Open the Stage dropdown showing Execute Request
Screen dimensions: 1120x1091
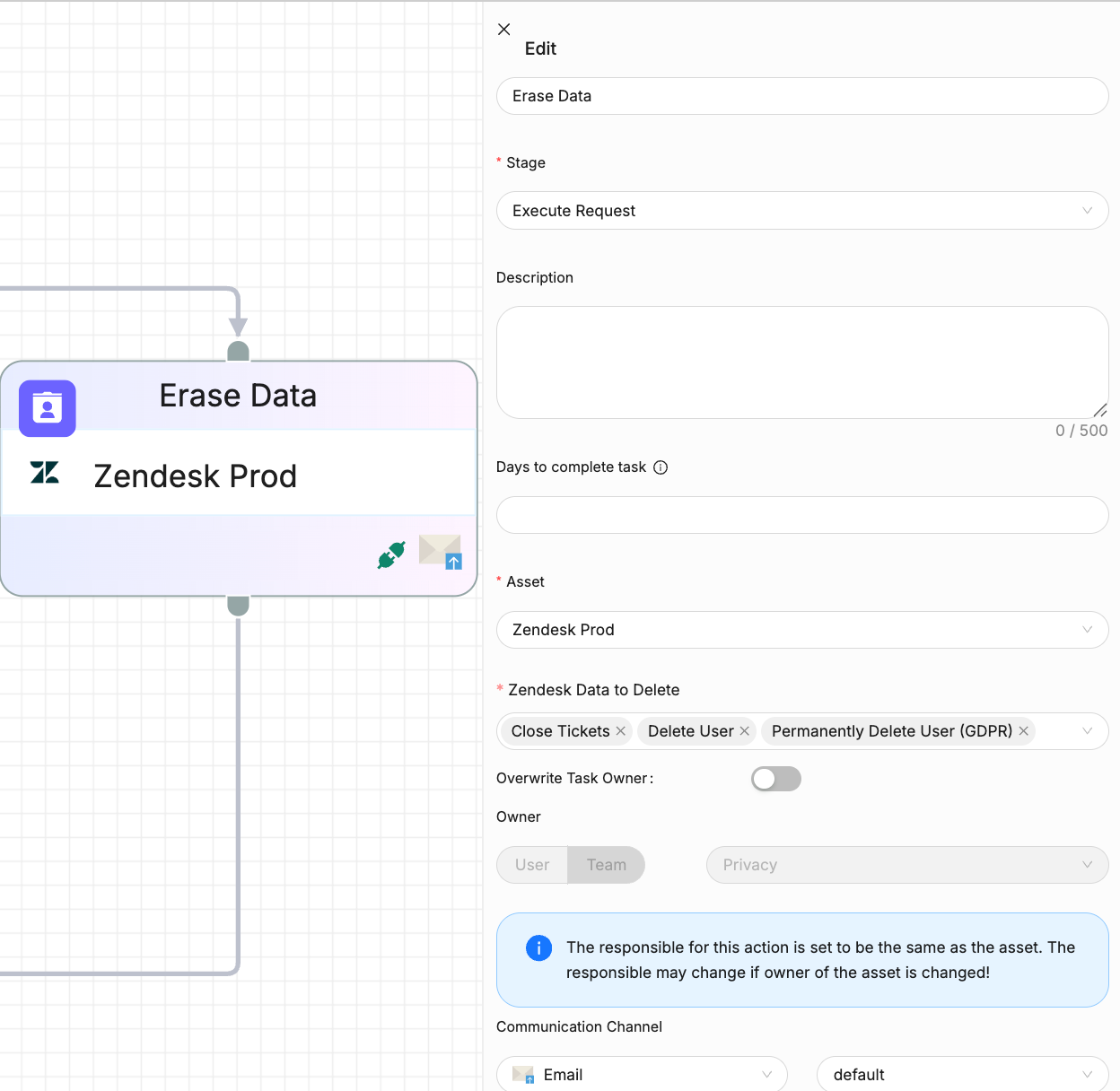[802, 211]
